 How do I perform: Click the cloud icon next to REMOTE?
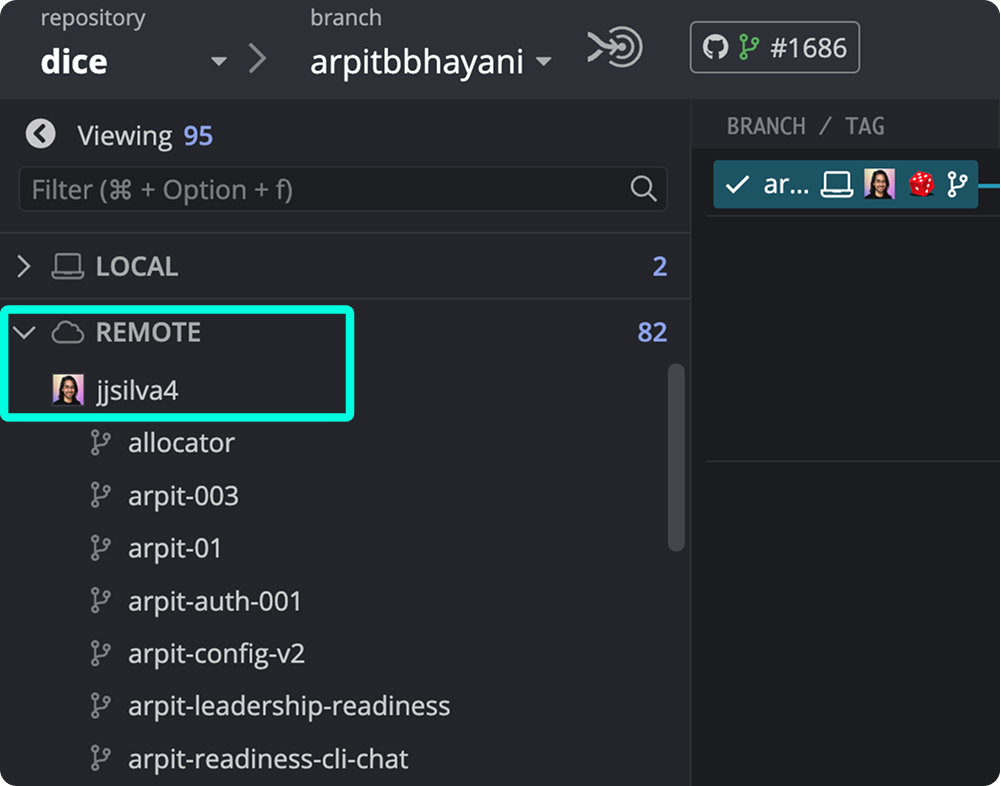click(x=68, y=331)
